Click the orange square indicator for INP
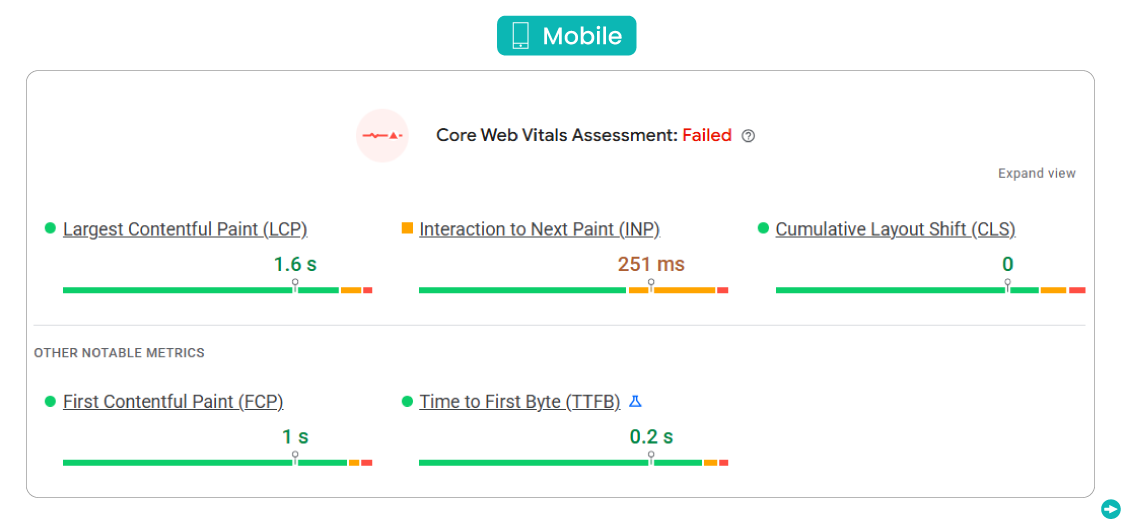The height and width of the screenshot is (527, 1127). (x=407, y=228)
